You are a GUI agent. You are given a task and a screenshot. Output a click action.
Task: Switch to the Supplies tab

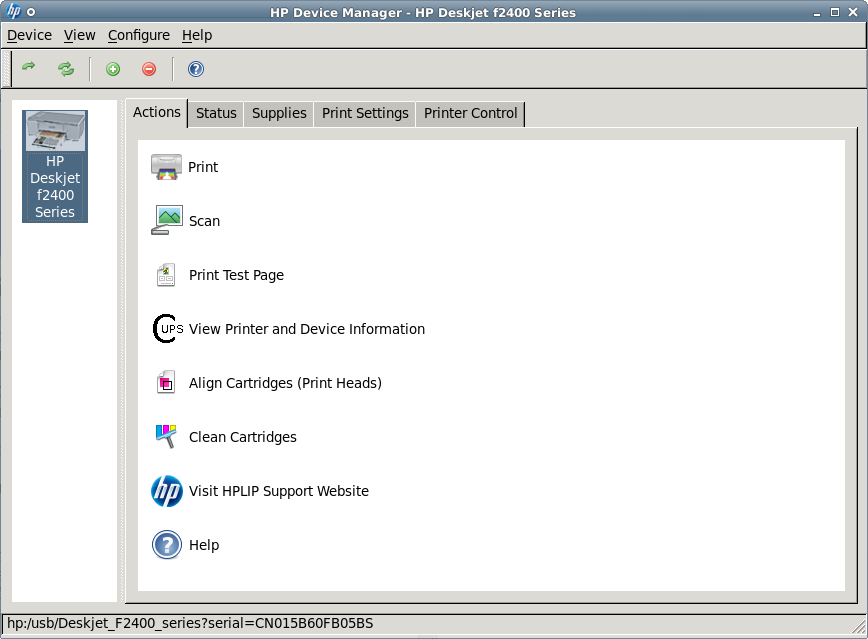279,114
